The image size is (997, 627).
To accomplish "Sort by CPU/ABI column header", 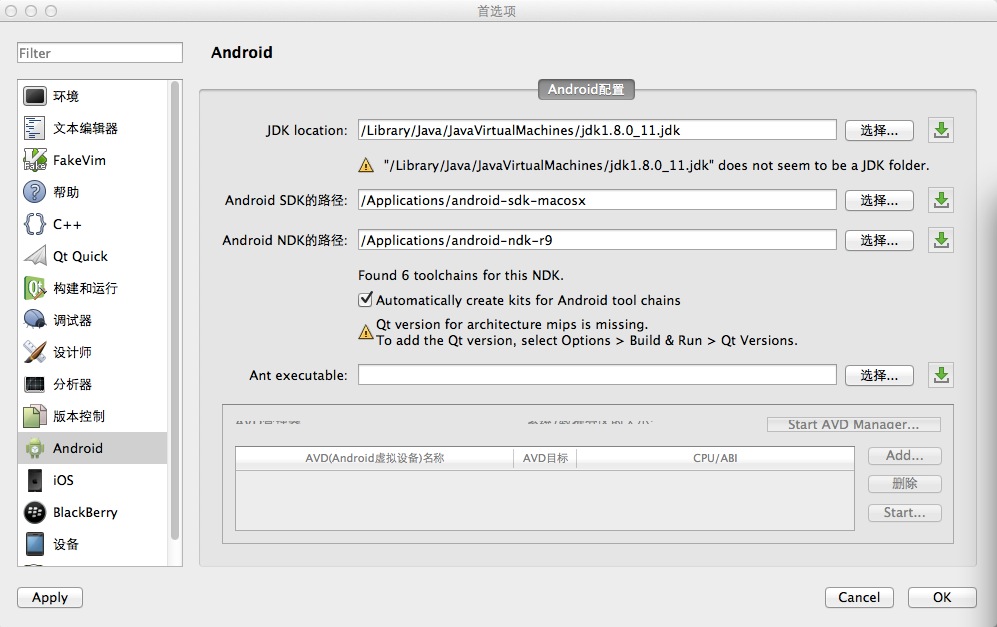I will click(x=715, y=458).
